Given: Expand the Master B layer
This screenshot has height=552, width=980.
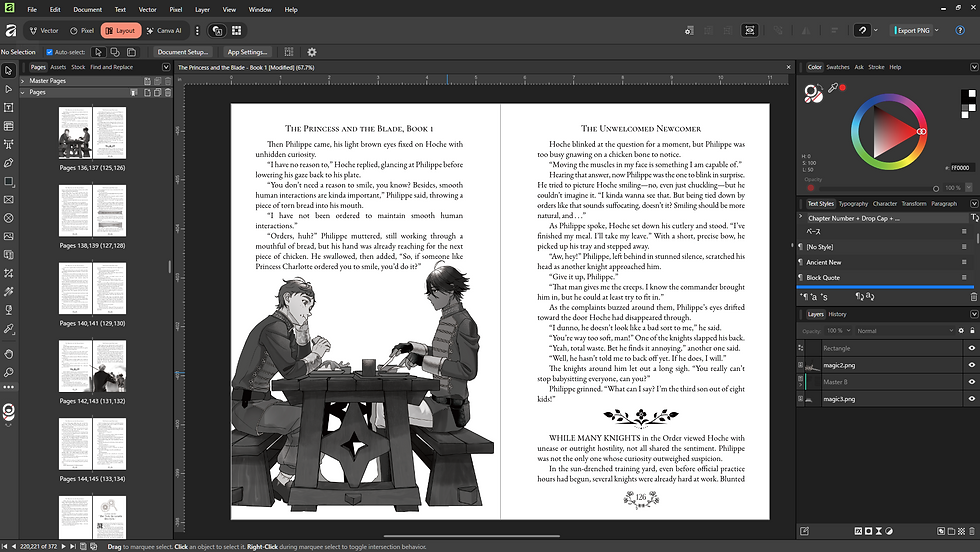Looking at the screenshot, I should tap(801, 382).
